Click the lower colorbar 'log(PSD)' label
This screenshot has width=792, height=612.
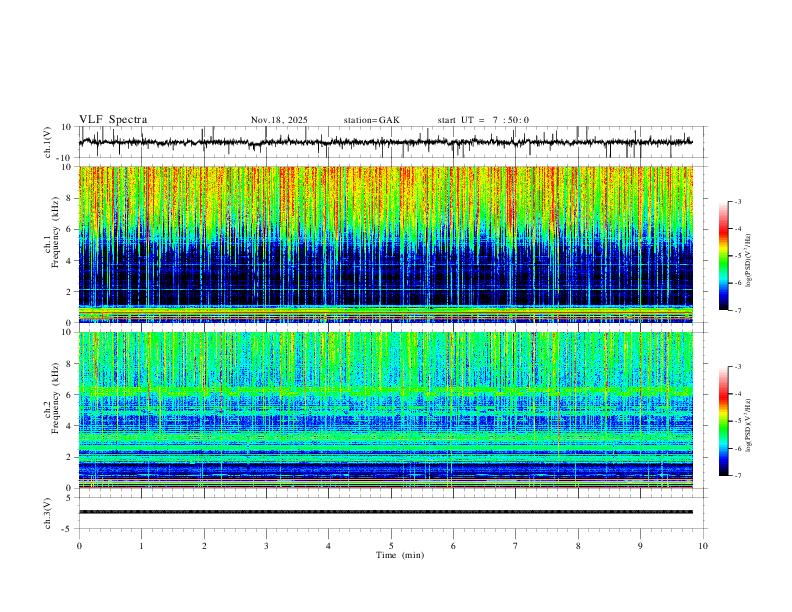(x=748, y=426)
